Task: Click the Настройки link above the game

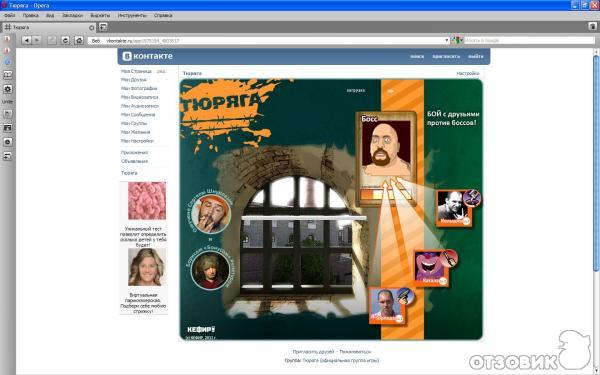Action: [x=468, y=73]
